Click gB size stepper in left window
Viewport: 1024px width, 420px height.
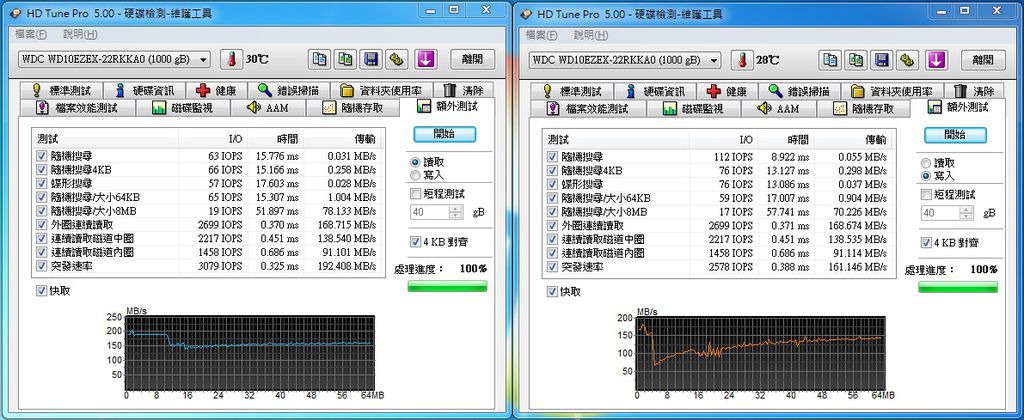[x=456, y=212]
